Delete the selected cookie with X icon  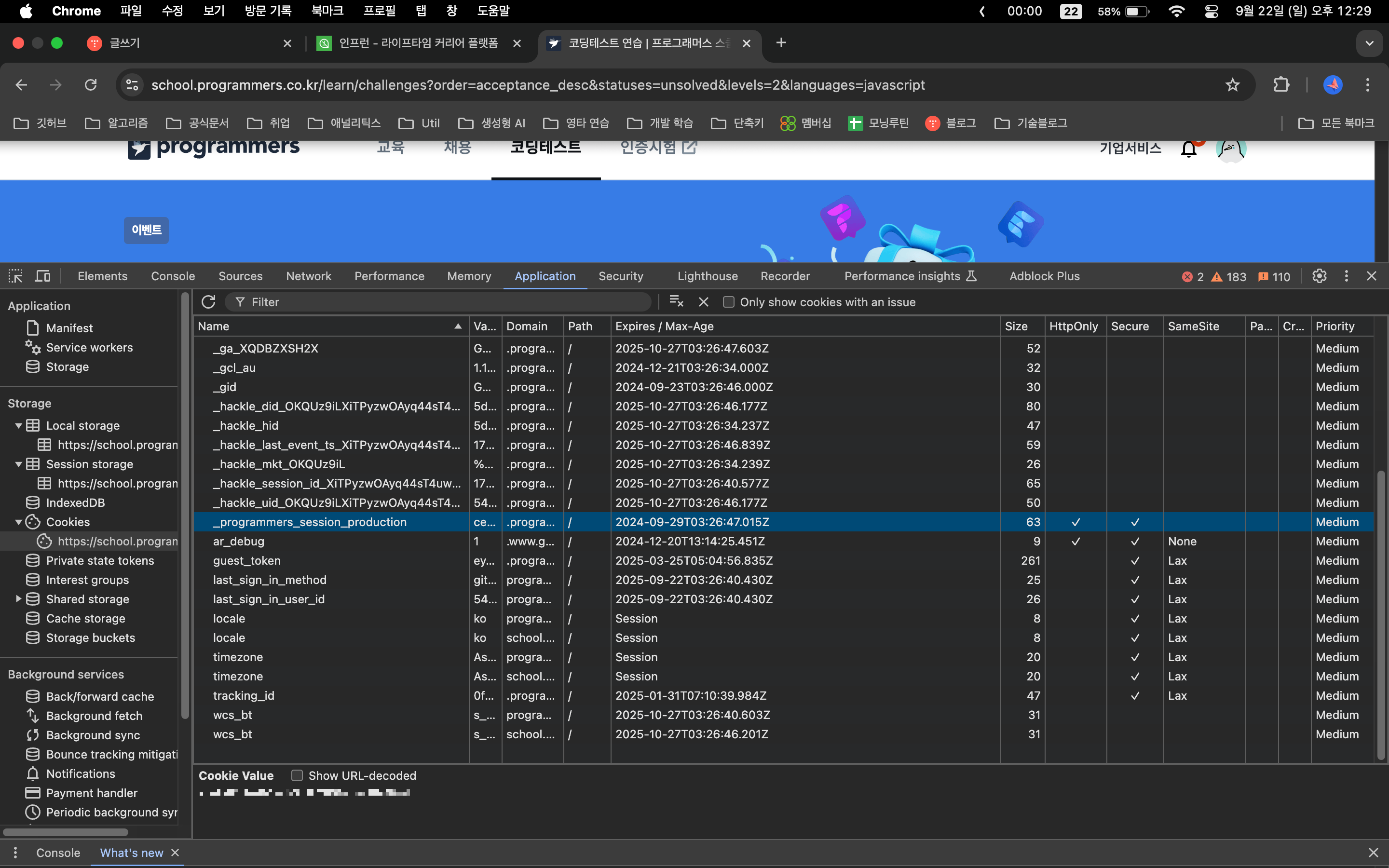click(x=704, y=302)
